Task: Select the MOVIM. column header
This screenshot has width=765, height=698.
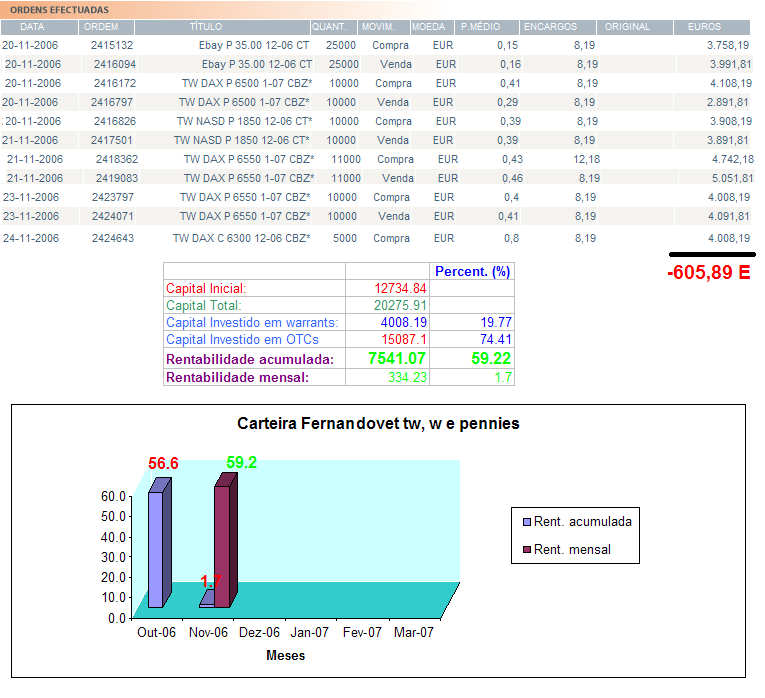Action: coord(378,27)
